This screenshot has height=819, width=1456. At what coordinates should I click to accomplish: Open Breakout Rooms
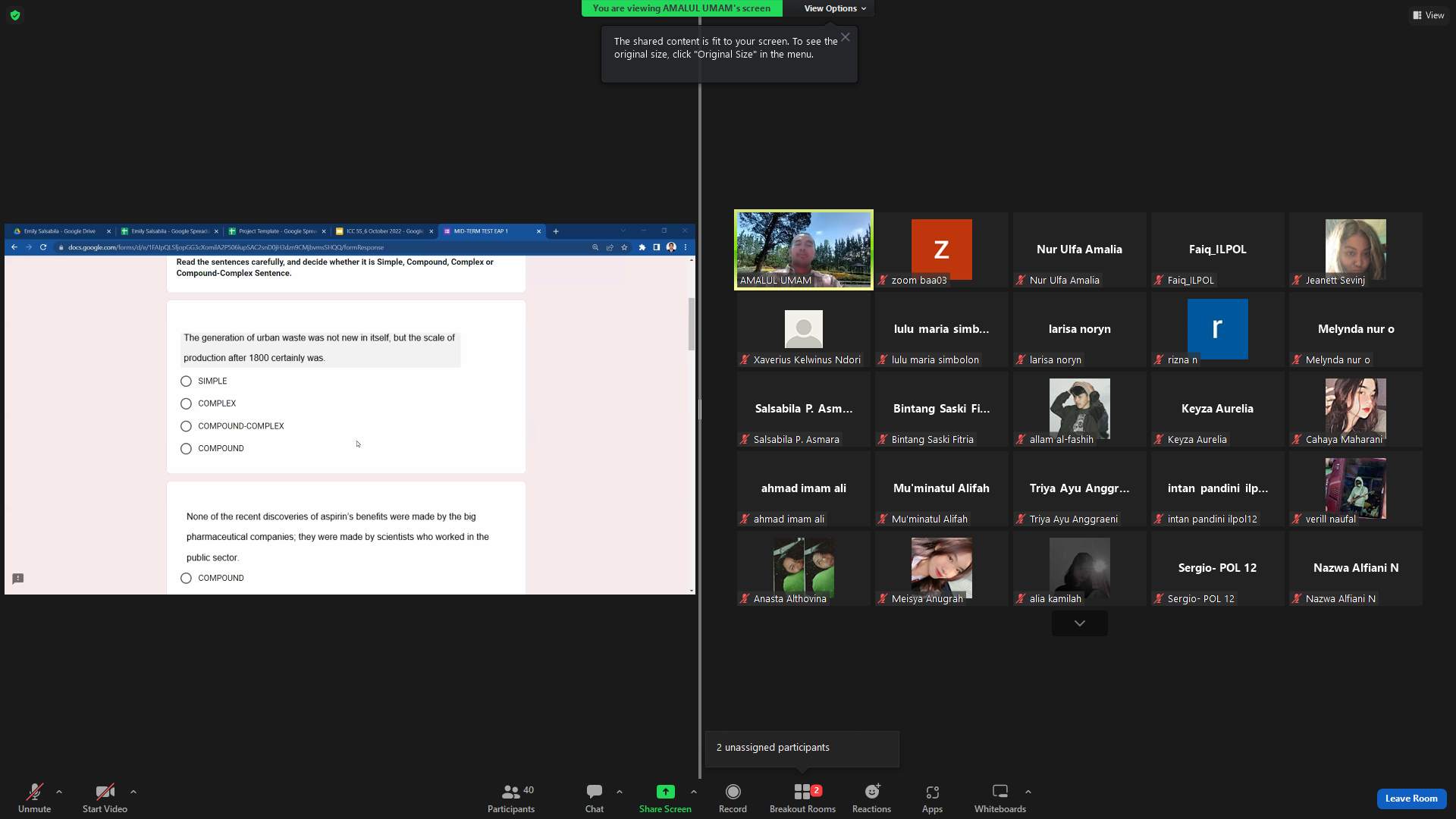point(802,798)
